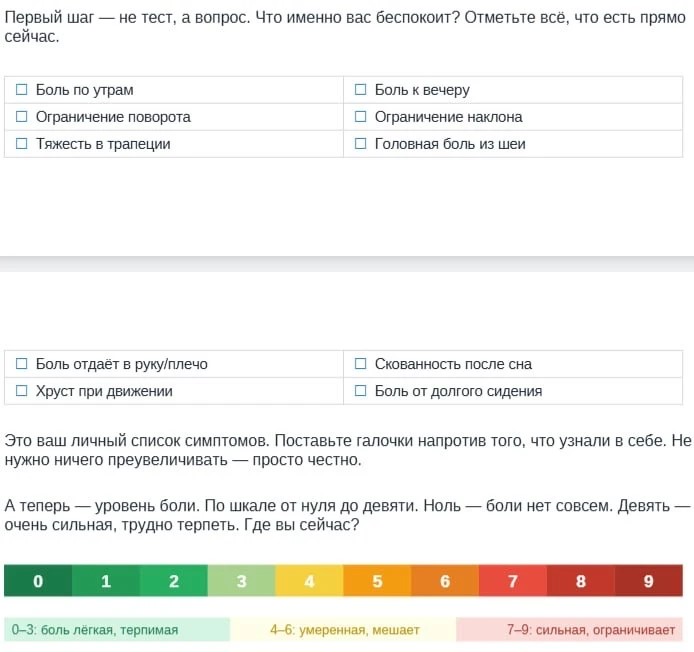The height and width of the screenshot is (652, 694).
Task: Choose pain level 6 on scale
Action: pyautogui.click(x=445, y=580)
